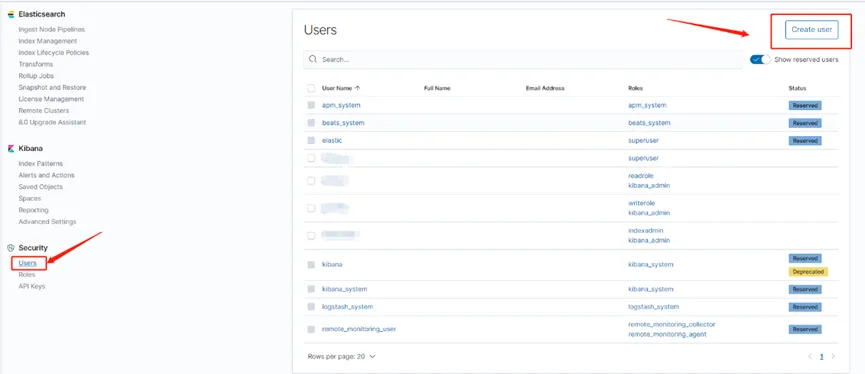Open the superuser role link for elastic

point(643,141)
